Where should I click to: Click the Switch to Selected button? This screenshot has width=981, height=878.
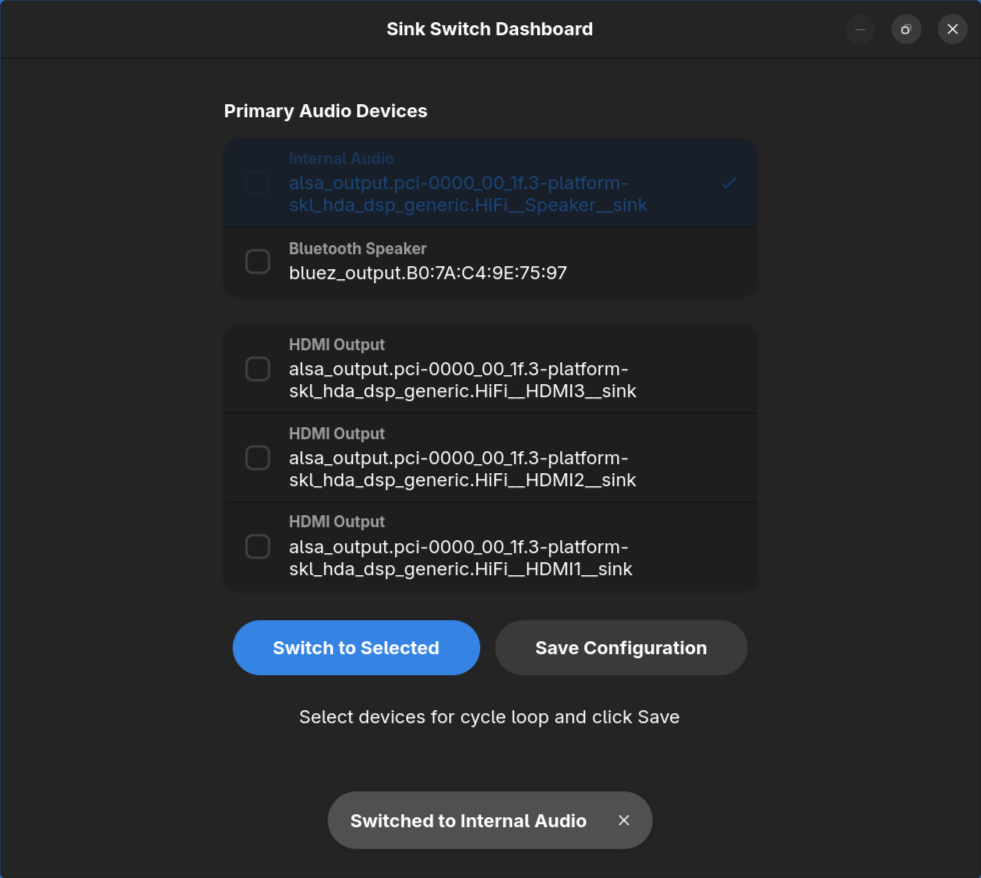(x=356, y=647)
